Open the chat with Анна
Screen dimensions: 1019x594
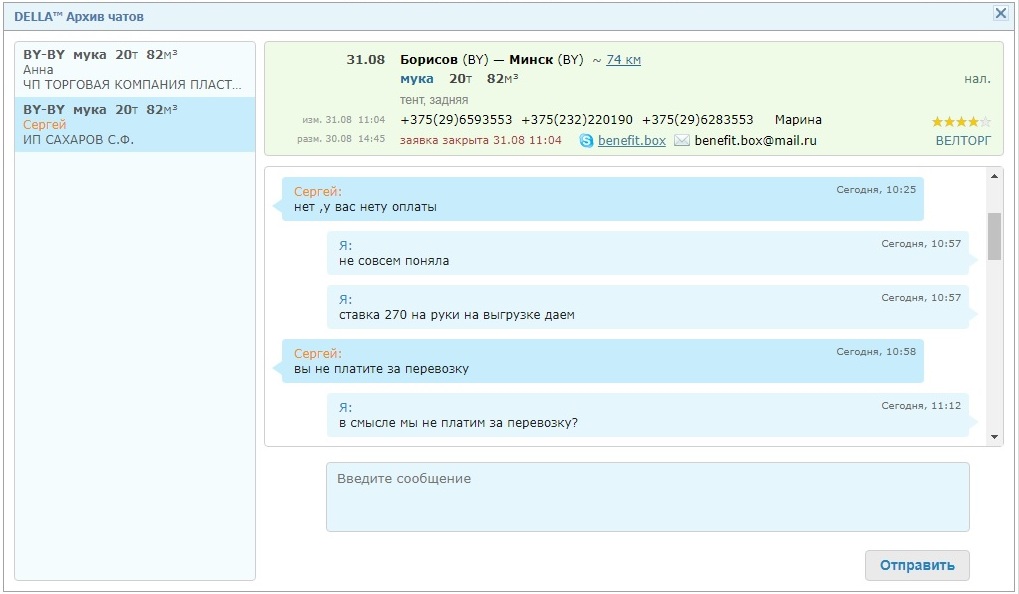tap(134, 69)
